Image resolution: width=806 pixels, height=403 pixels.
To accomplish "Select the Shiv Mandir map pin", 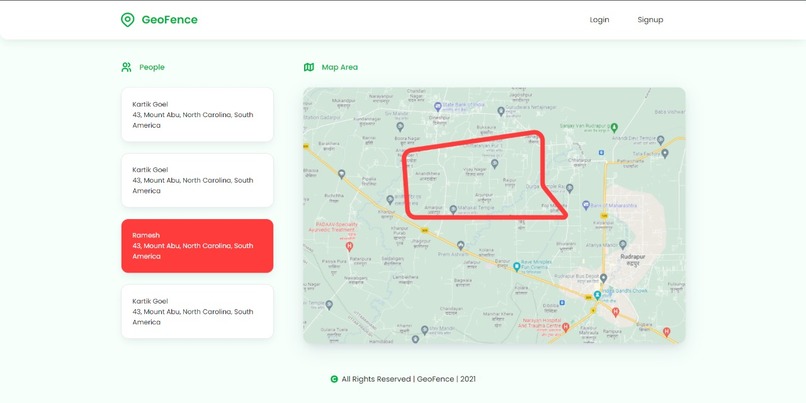I will (x=425, y=329).
